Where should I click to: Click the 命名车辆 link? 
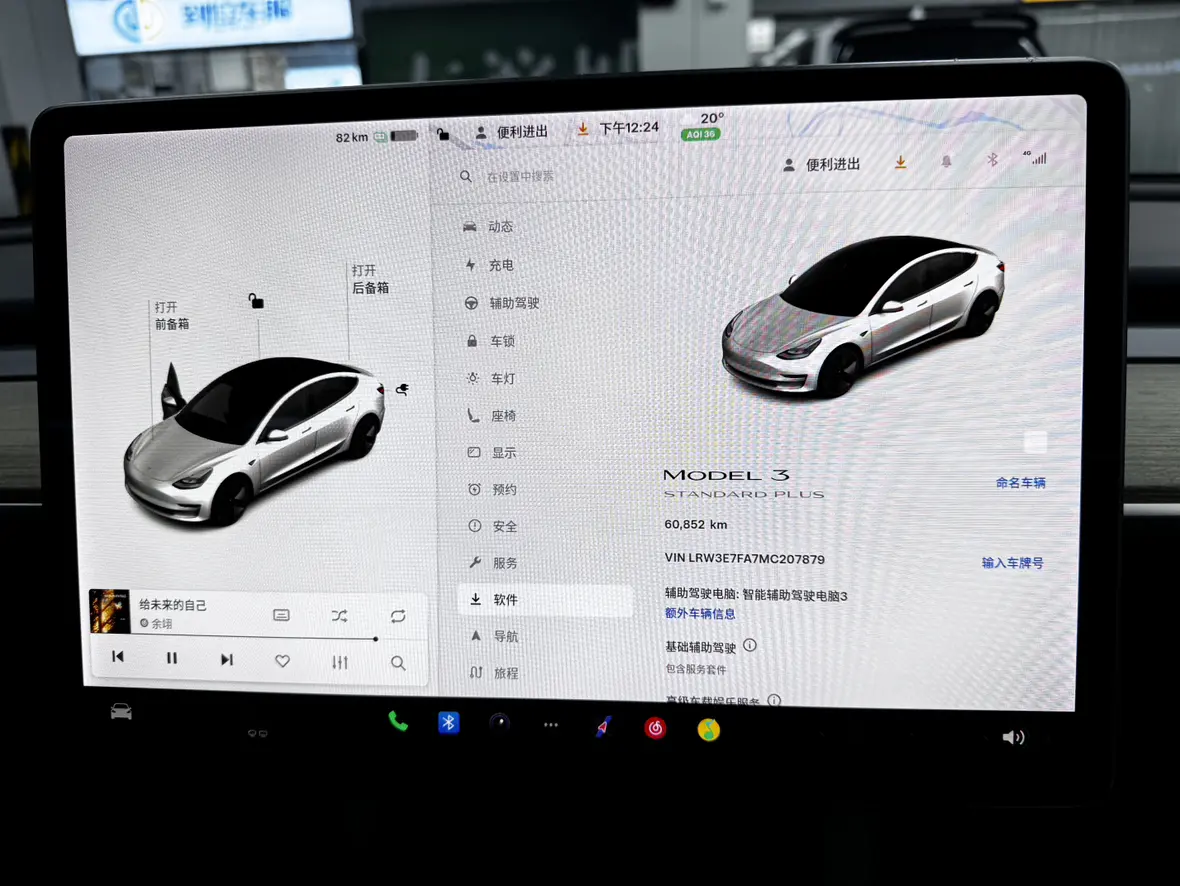pyautogui.click(x=1020, y=483)
